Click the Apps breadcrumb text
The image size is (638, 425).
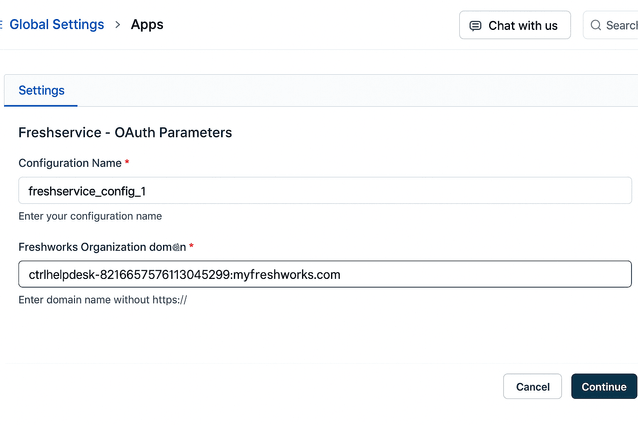(x=147, y=25)
